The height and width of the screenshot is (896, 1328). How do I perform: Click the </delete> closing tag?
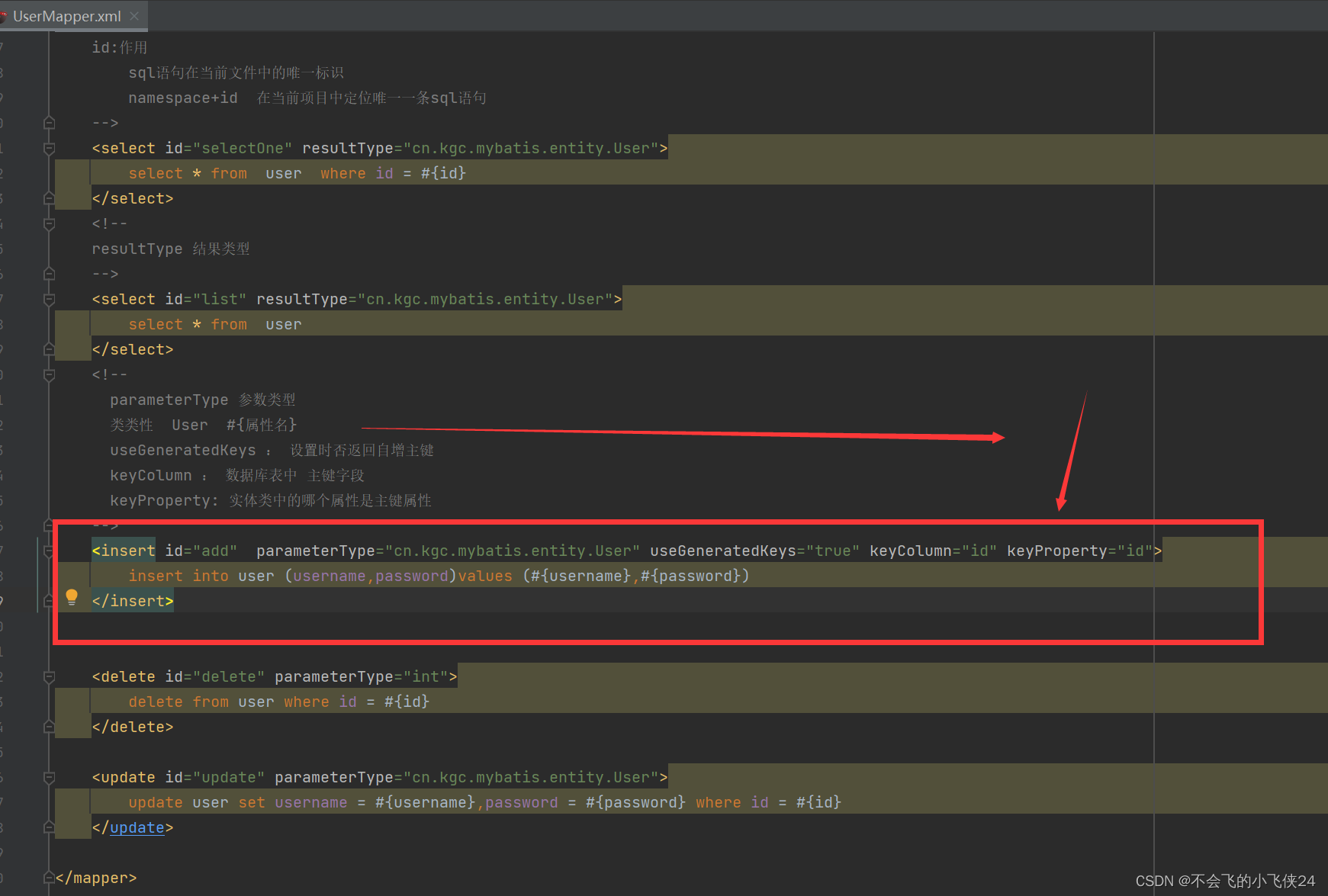click(x=133, y=727)
